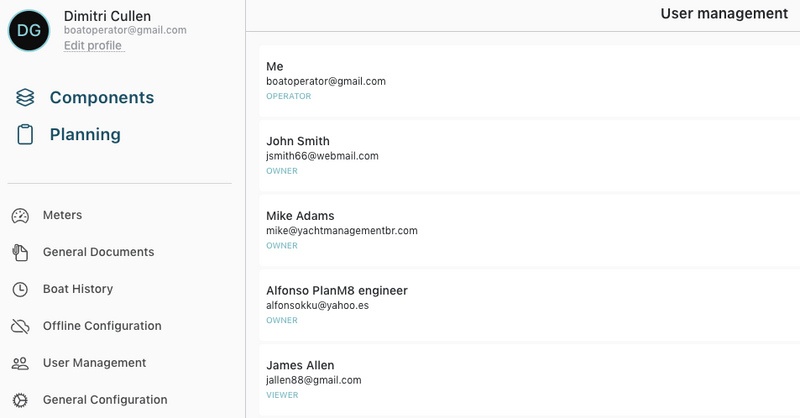800x418 pixels.
Task: Switch to the Planning section
Action: click(85, 135)
